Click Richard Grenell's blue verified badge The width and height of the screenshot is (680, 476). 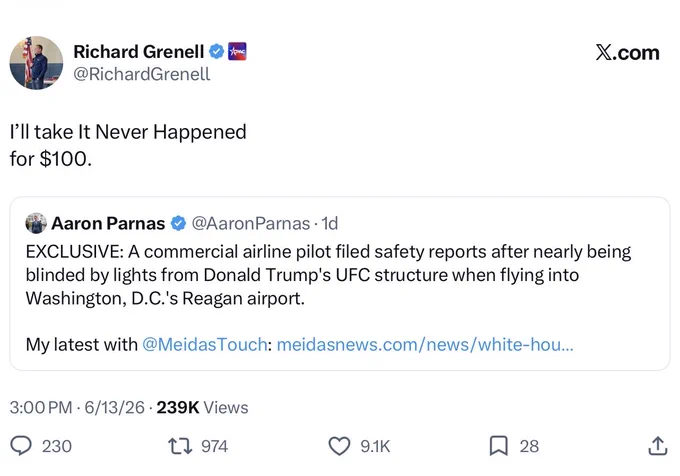click(216, 52)
